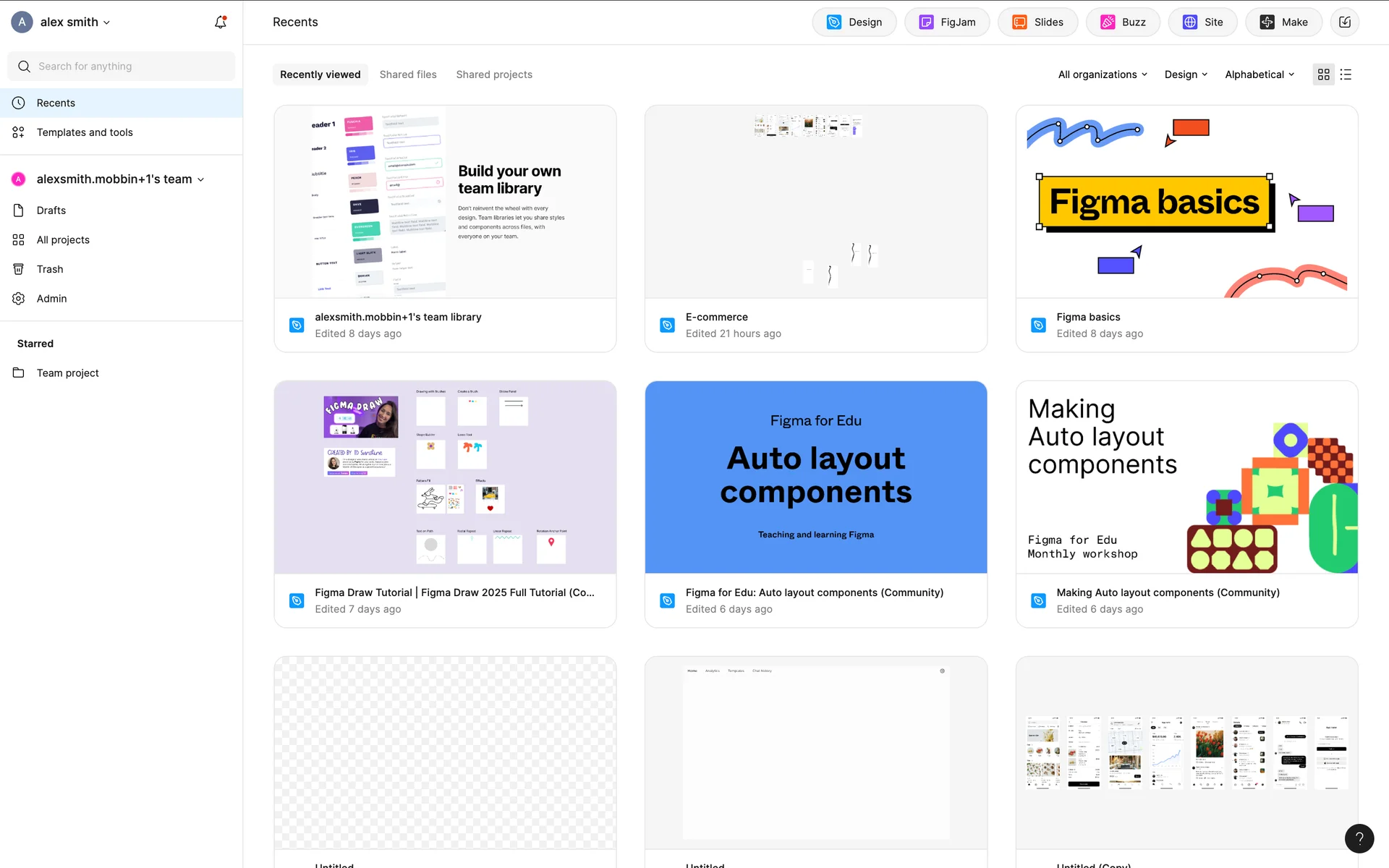The height and width of the screenshot is (868, 1389).
Task: Switch to list view
Action: pos(1346,75)
